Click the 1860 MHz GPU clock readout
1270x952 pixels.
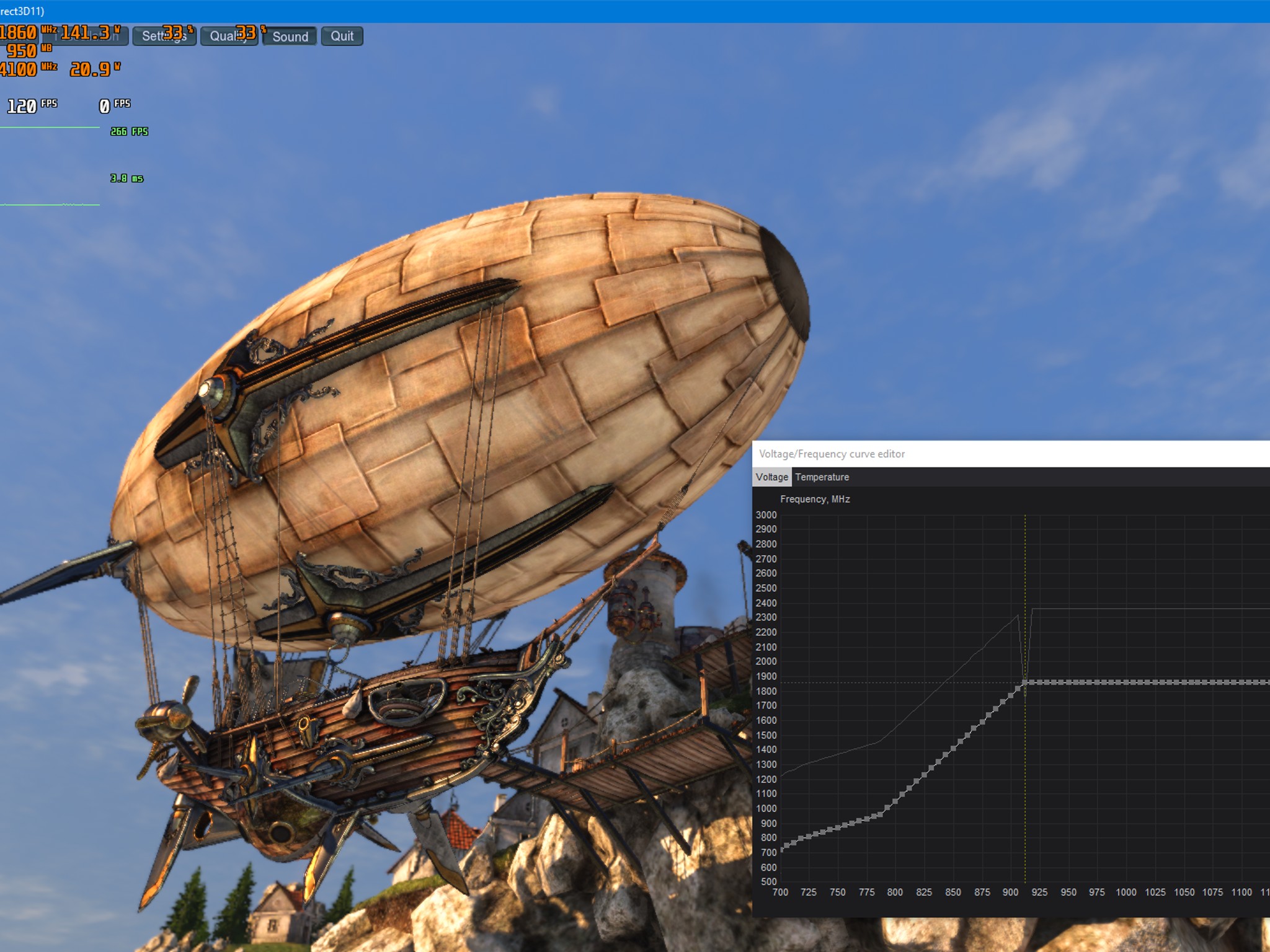(x=27, y=32)
